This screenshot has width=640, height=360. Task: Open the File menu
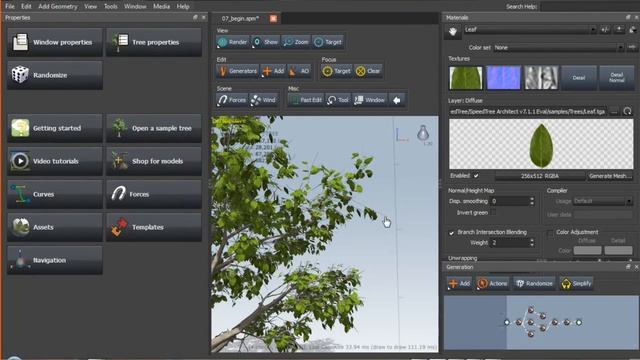[10, 7]
